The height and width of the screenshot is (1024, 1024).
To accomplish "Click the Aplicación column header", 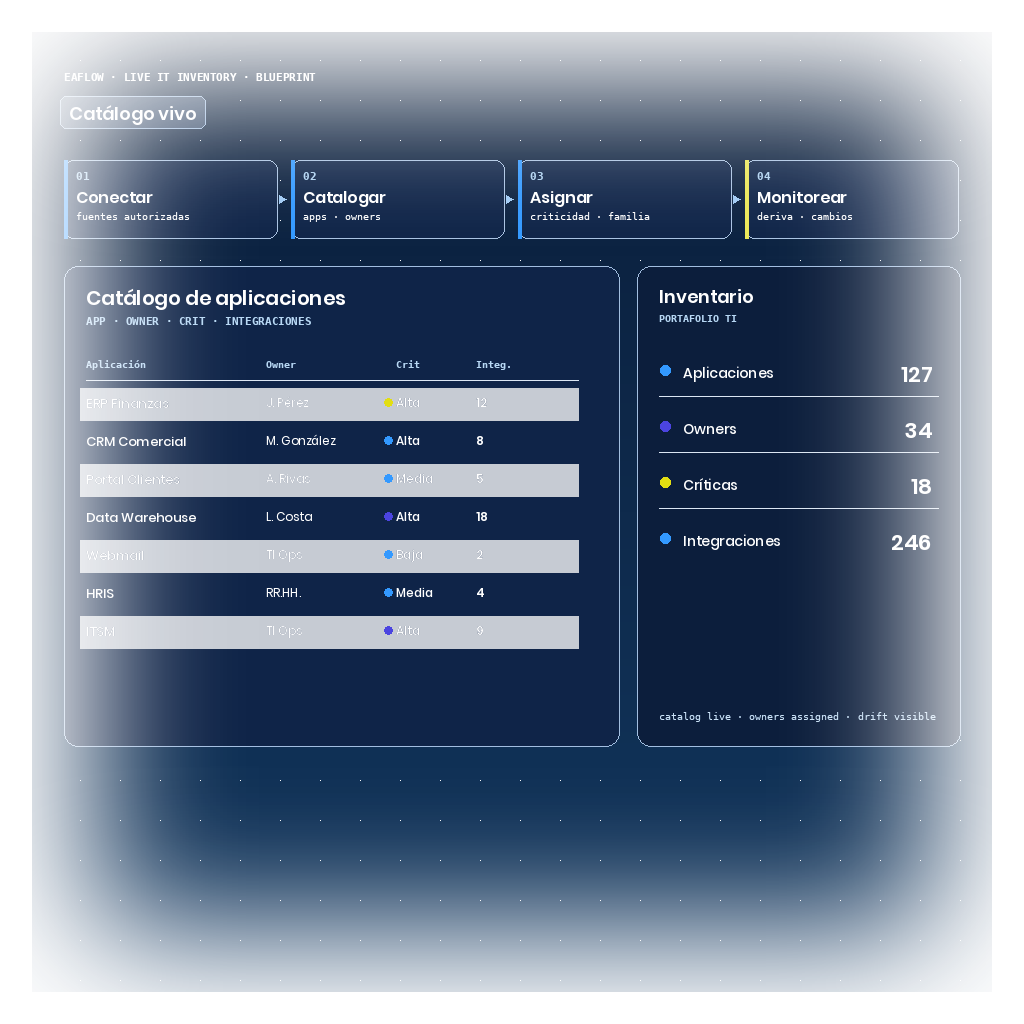I will 116,364.
